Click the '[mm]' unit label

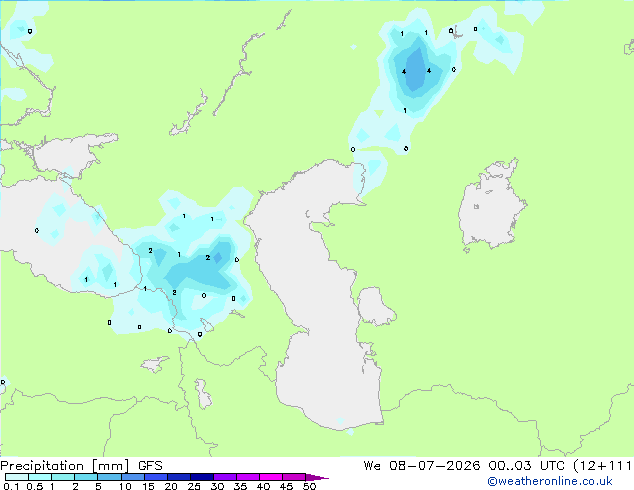tap(110, 466)
